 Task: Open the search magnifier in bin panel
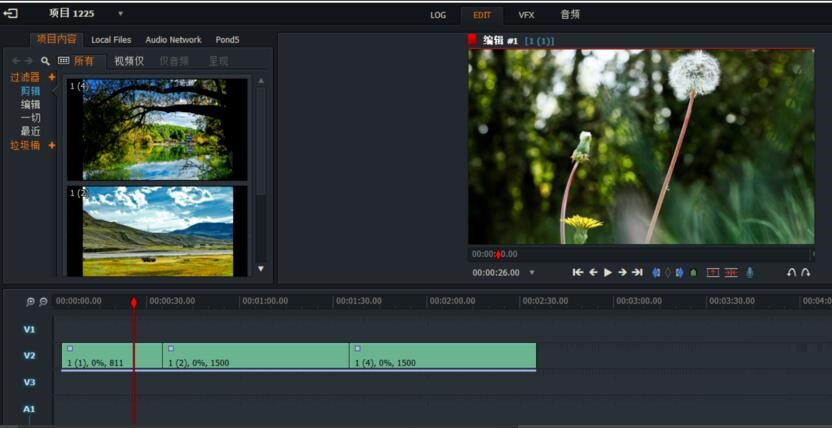[45, 61]
